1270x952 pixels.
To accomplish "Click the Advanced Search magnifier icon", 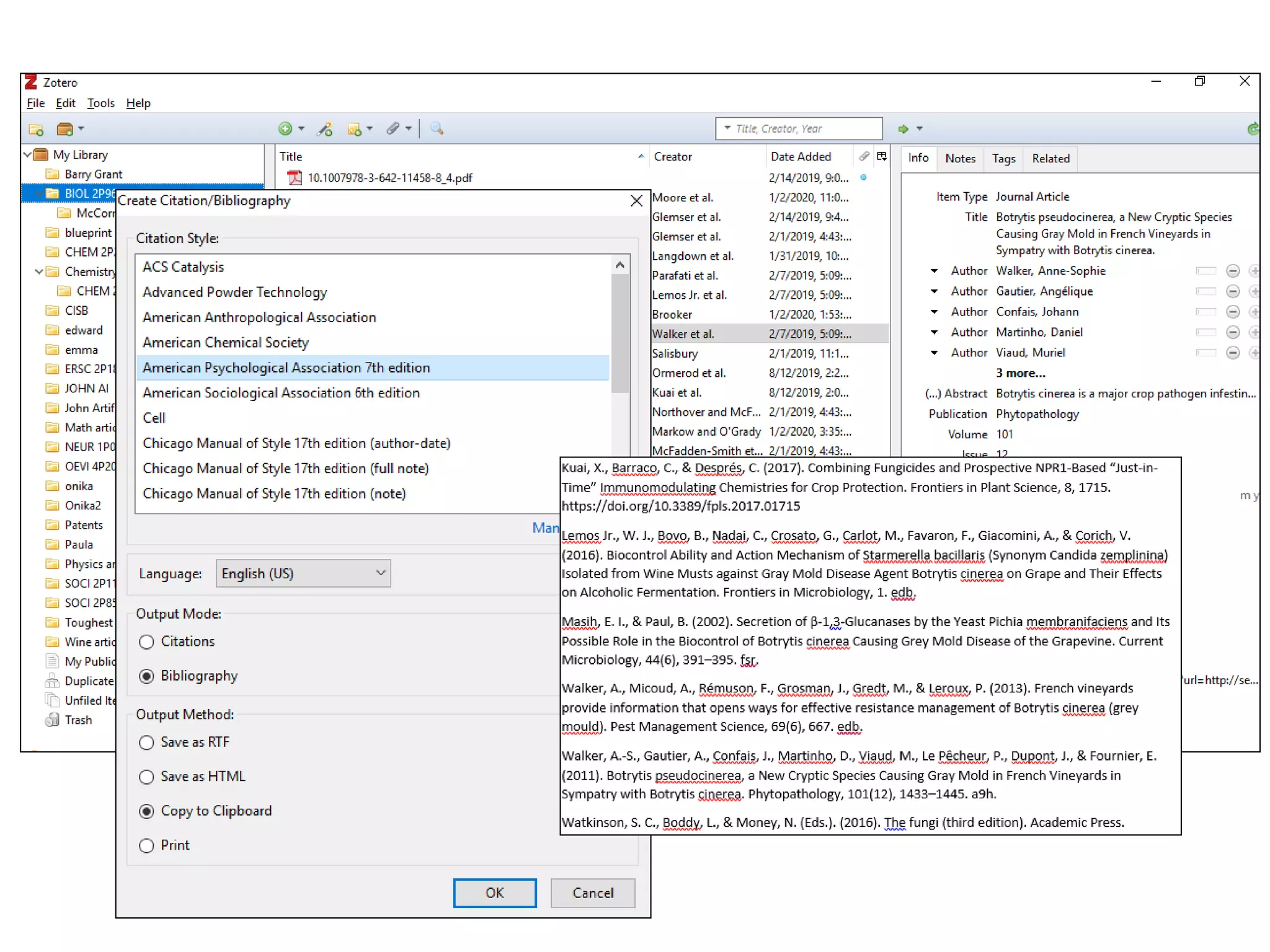I will (437, 129).
